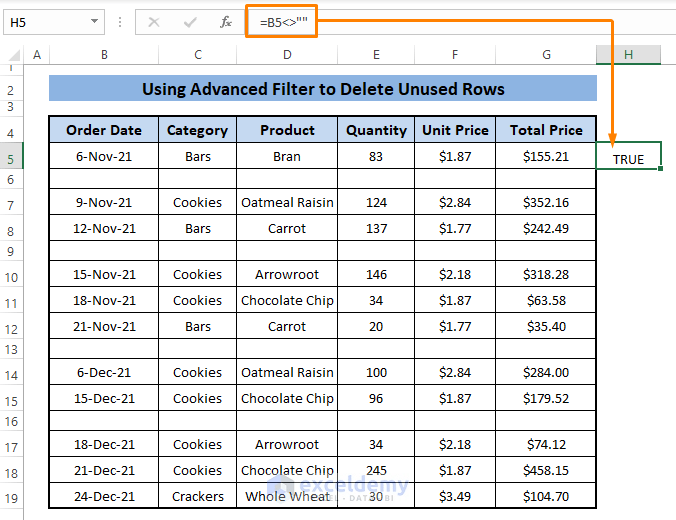This screenshot has height=520, width=676.
Task: Click the date cell 15-Nov-21
Action: pos(104,274)
